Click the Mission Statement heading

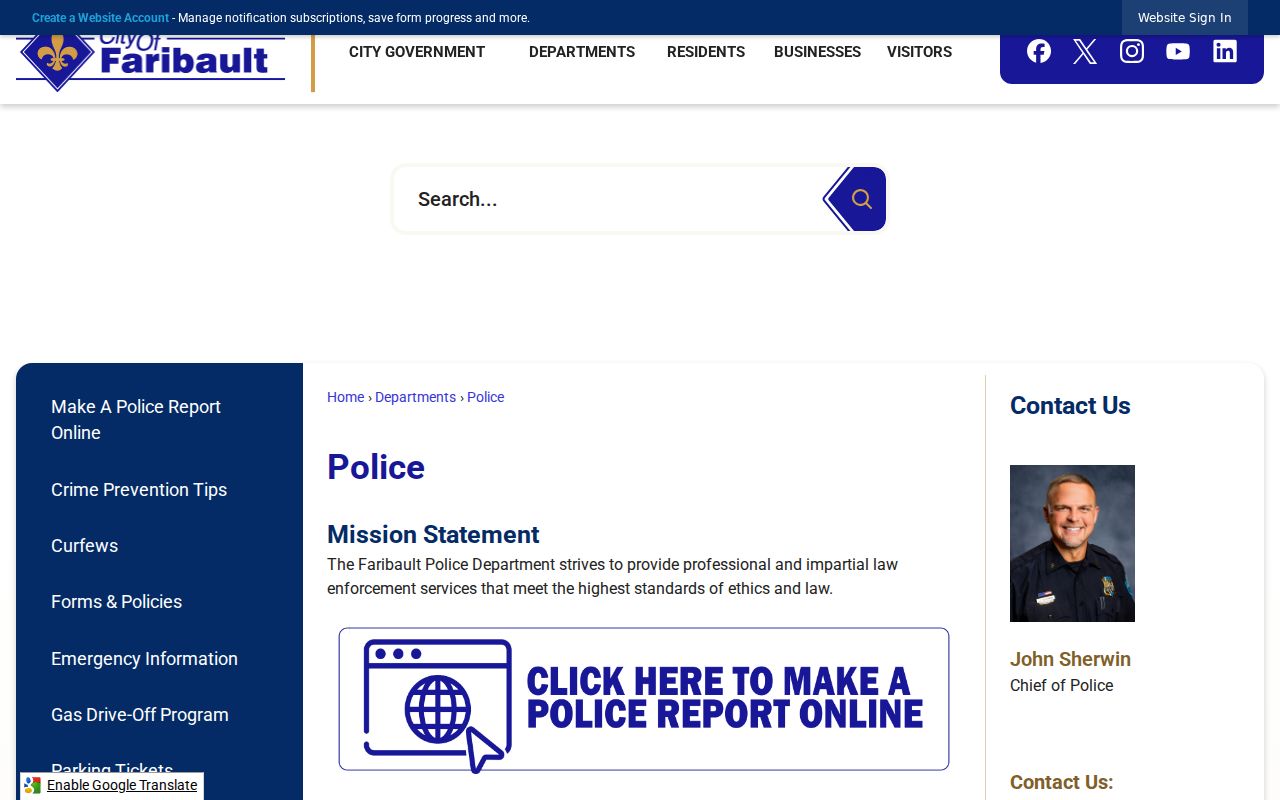click(433, 535)
